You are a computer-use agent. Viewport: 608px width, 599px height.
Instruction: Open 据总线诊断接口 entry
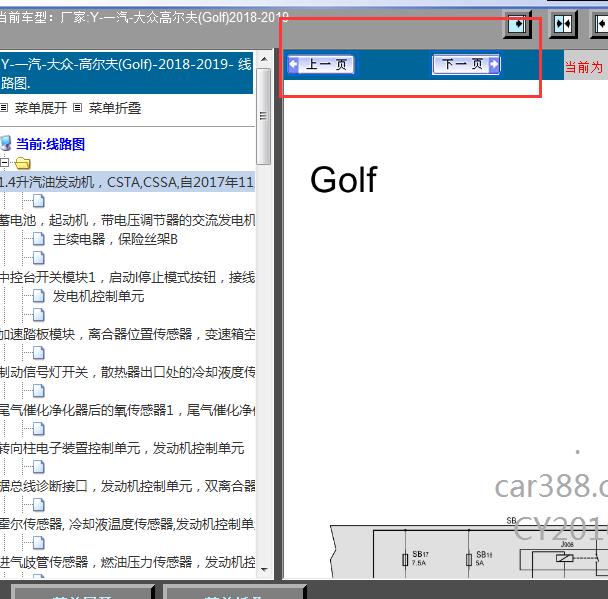click(127, 486)
